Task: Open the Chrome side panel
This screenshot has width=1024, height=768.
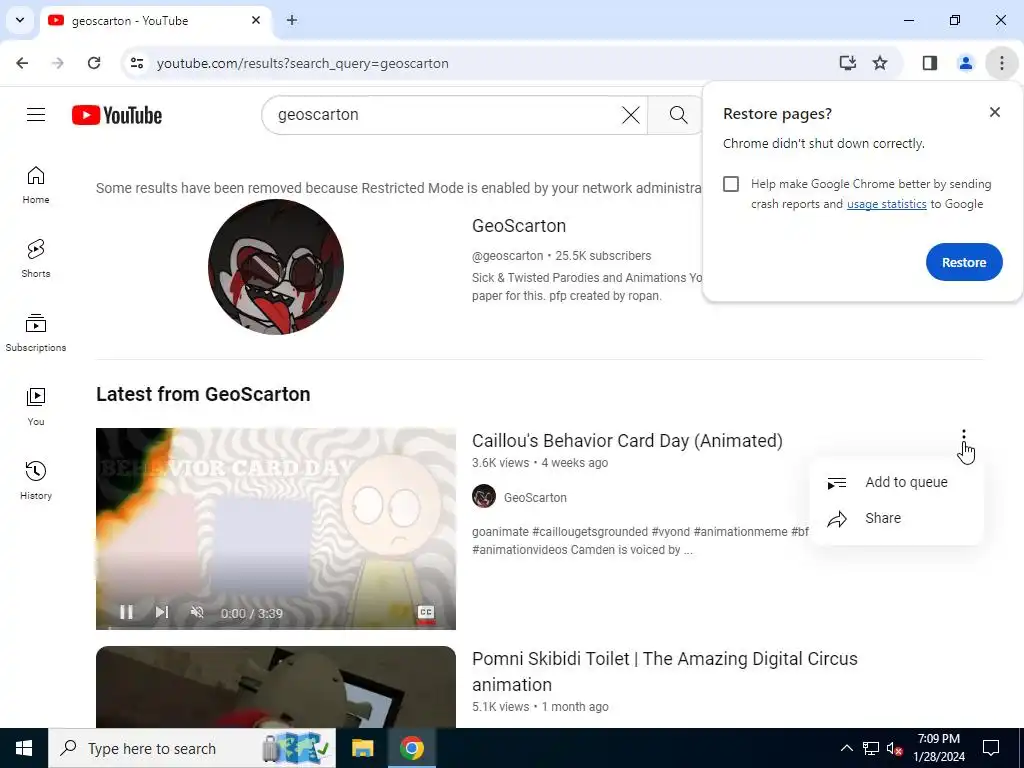Action: pos(930,63)
